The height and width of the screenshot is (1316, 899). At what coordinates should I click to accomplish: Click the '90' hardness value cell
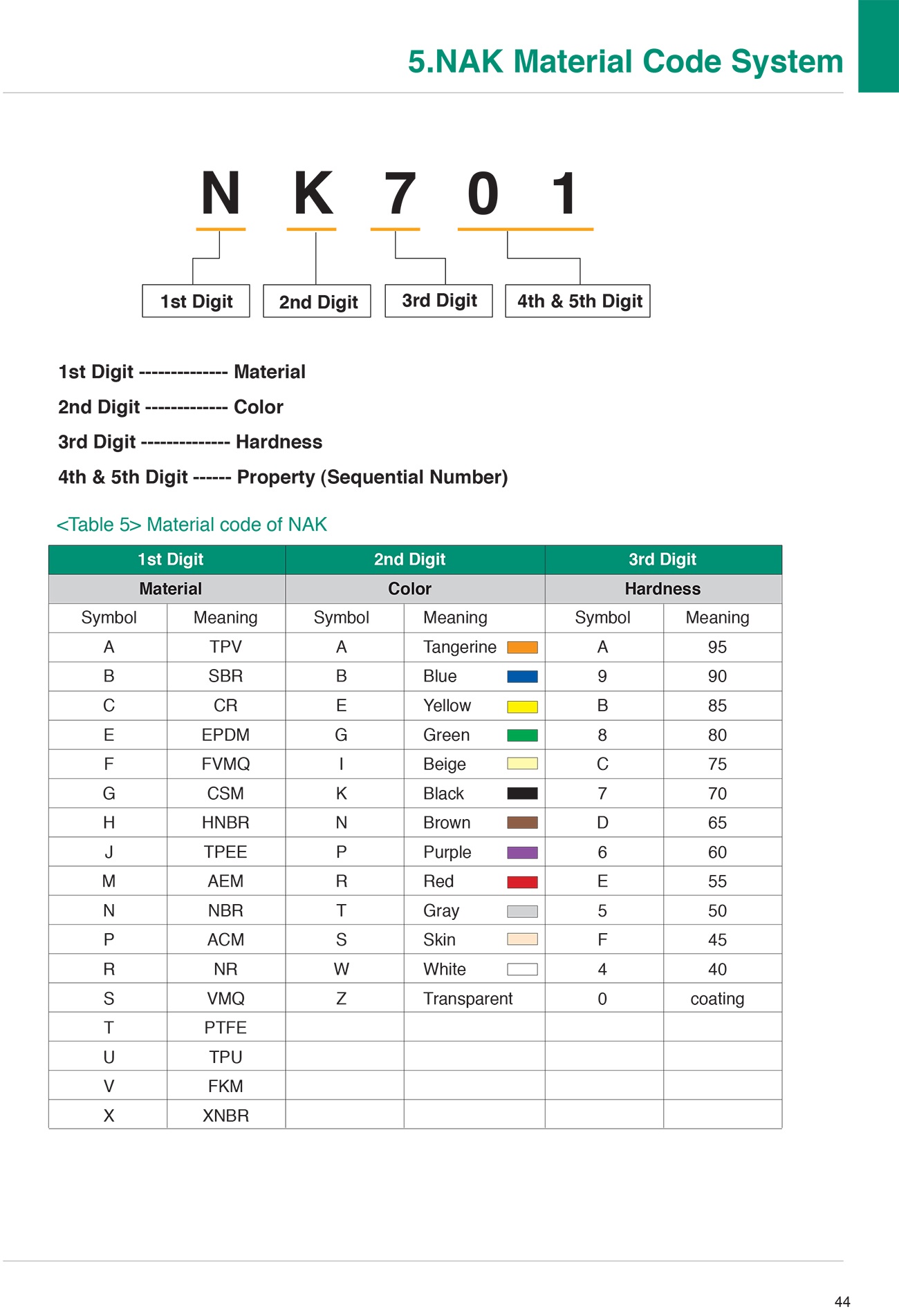click(723, 677)
